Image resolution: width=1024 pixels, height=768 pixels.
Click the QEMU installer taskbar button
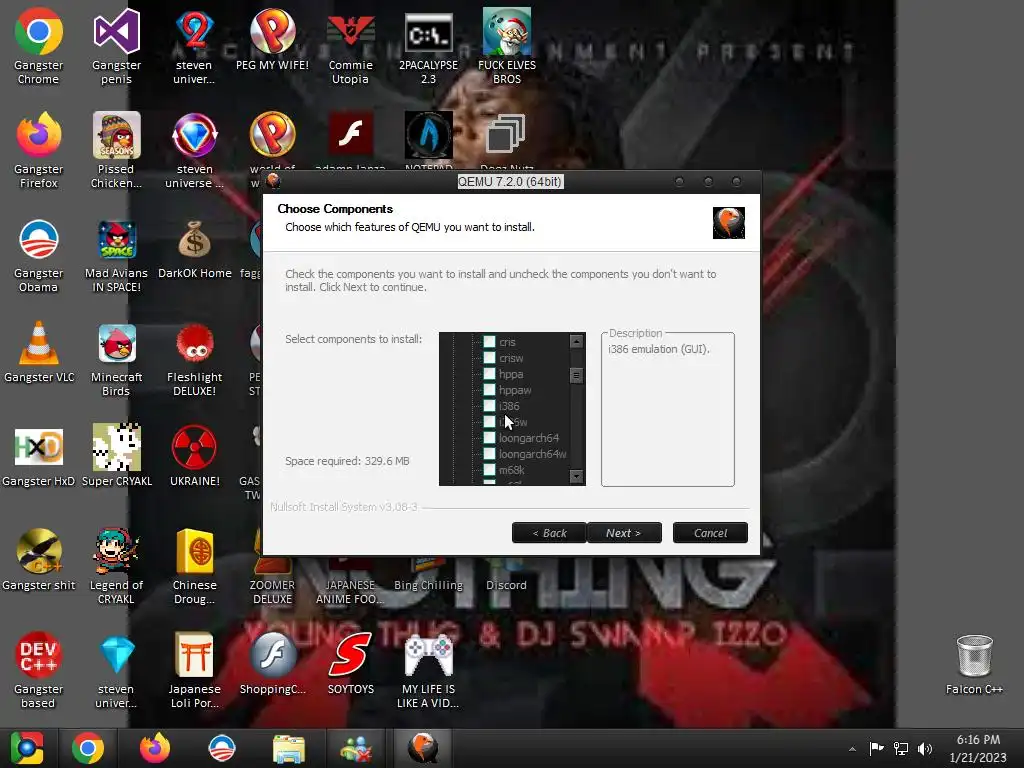point(423,748)
